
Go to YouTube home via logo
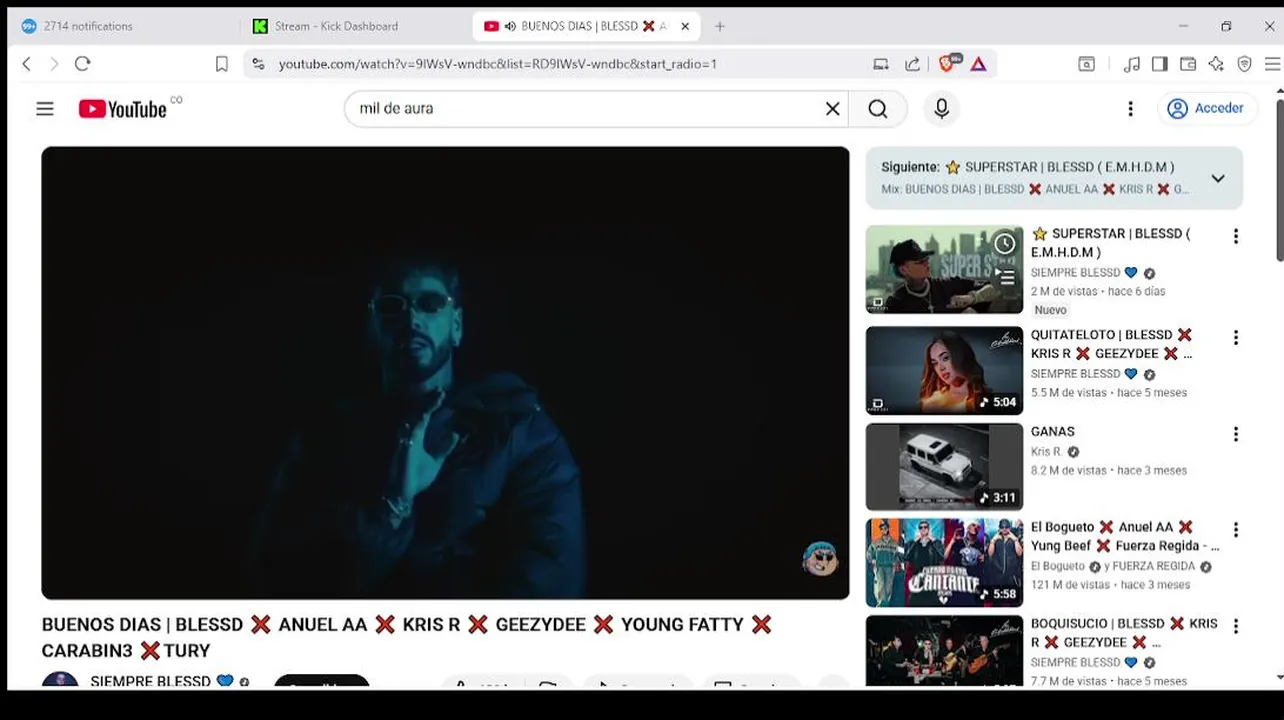point(123,109)
